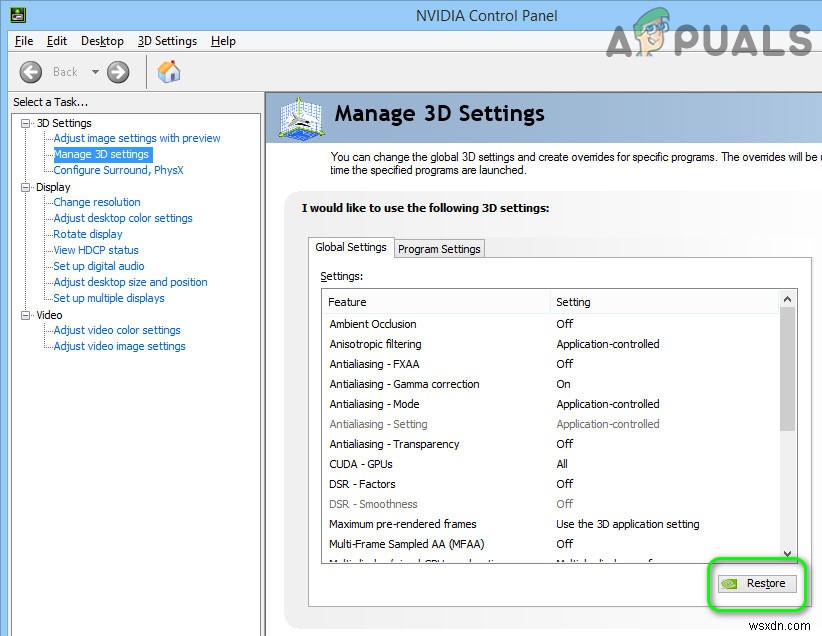Open Adjust desktop color settings
The image size is (822, 636).
click(123, 218)
